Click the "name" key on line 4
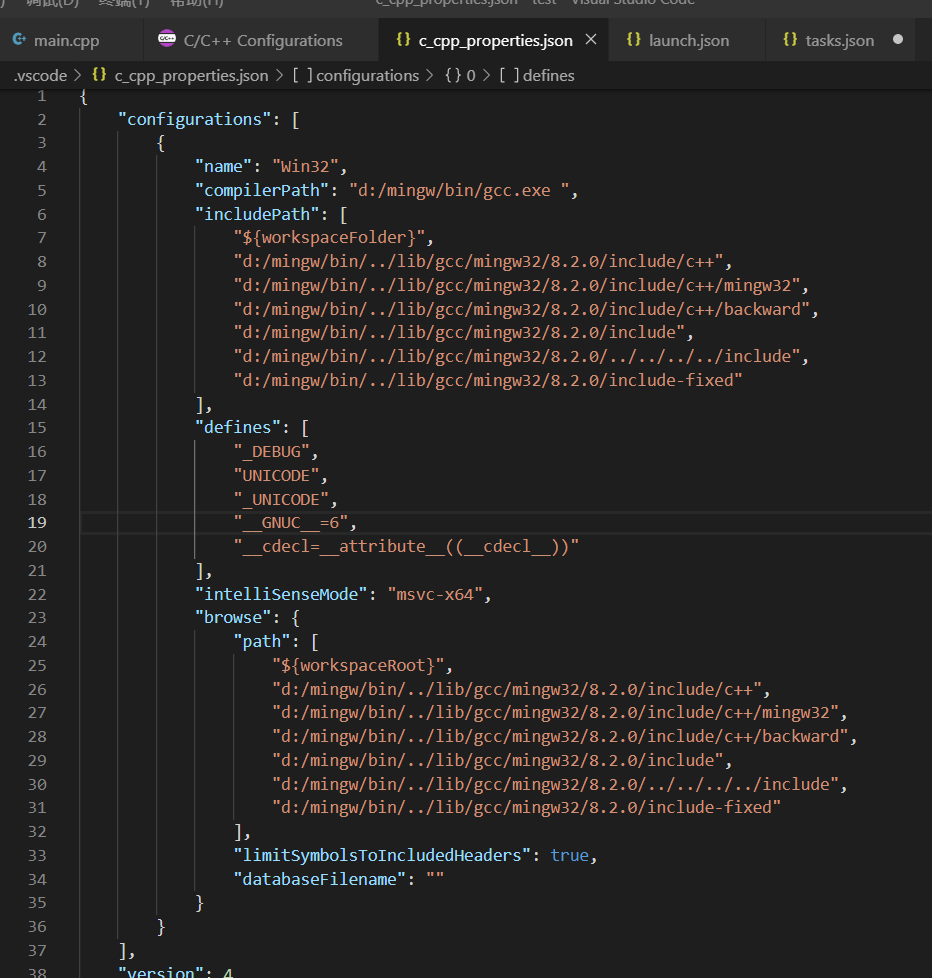The height and width of the screenshot is (978, 932). click(x=223, y=167)
